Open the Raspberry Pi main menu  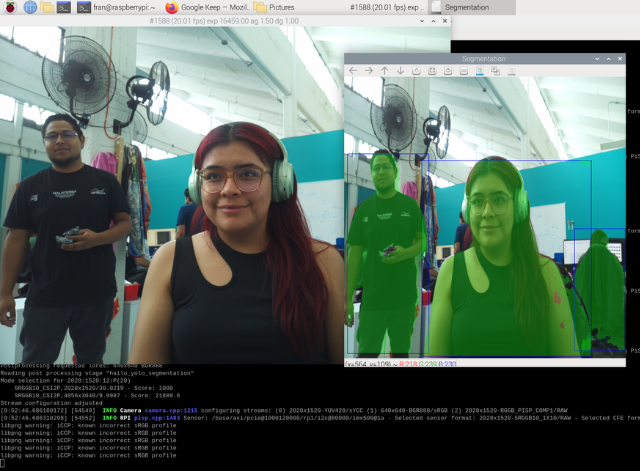(x=10, y=7)
